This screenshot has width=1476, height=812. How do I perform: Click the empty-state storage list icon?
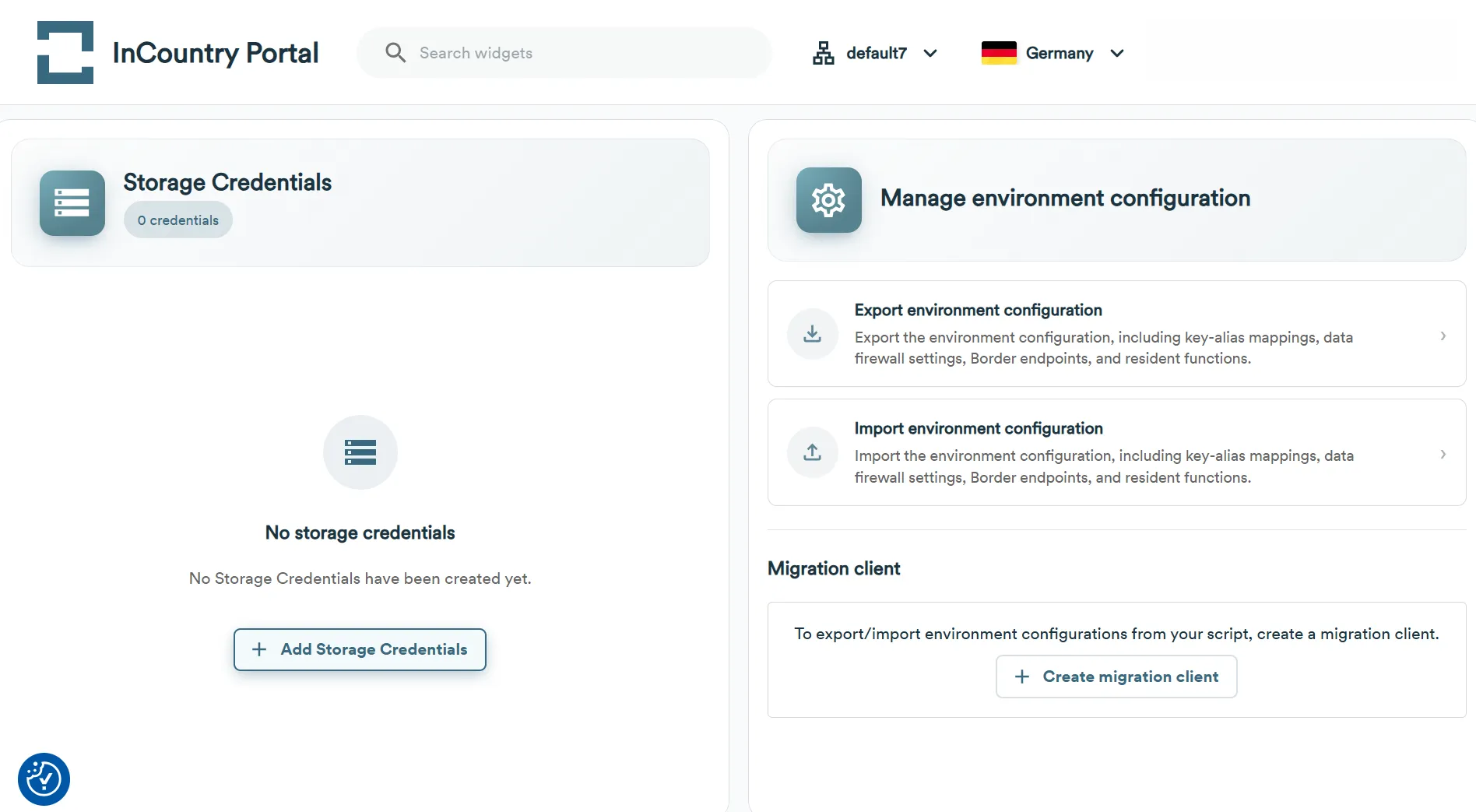[x=360, y=452]
